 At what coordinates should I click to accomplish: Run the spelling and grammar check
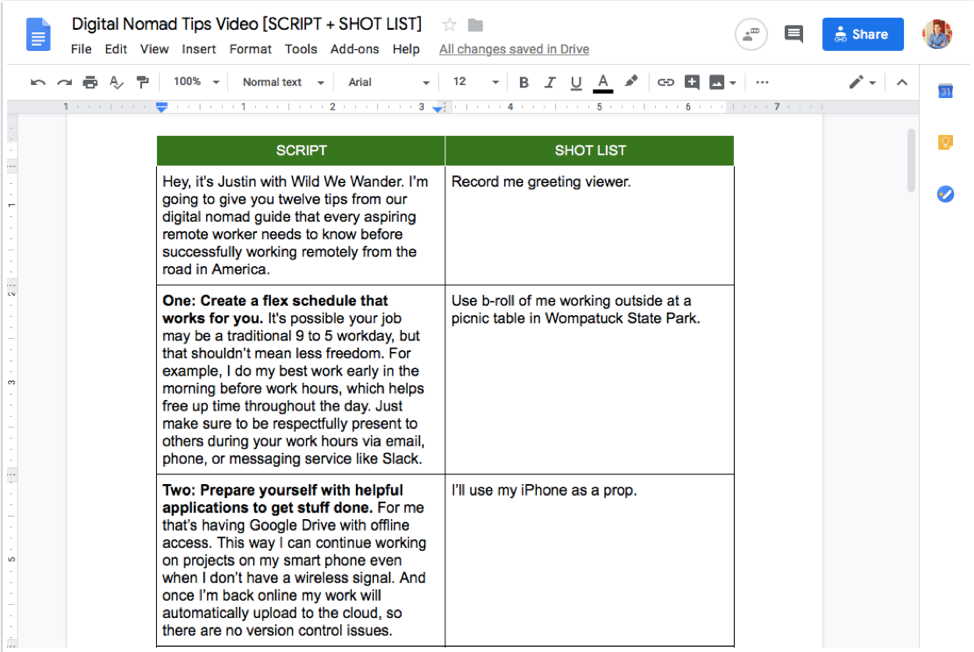116,83
